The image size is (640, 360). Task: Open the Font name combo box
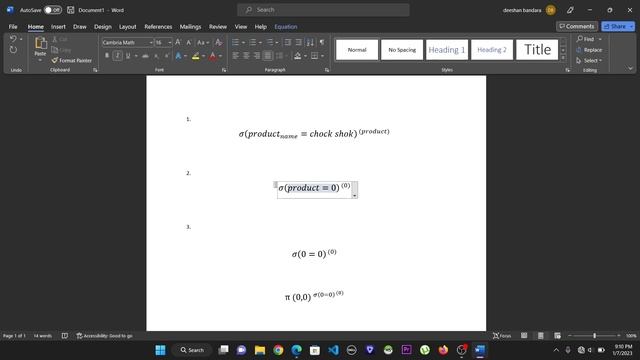click(127, 42)
